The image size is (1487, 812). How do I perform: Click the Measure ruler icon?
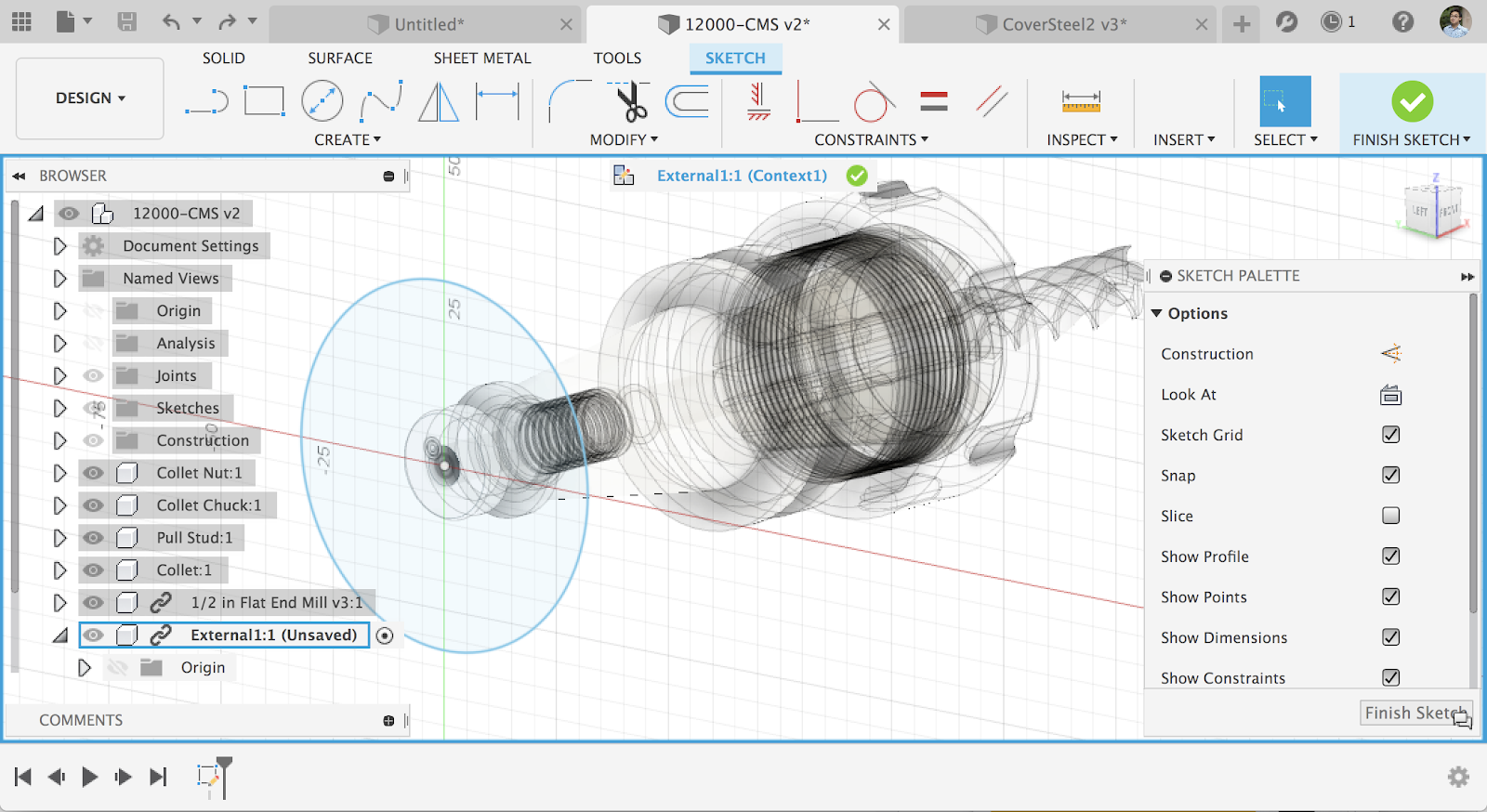click(1081, 101)
